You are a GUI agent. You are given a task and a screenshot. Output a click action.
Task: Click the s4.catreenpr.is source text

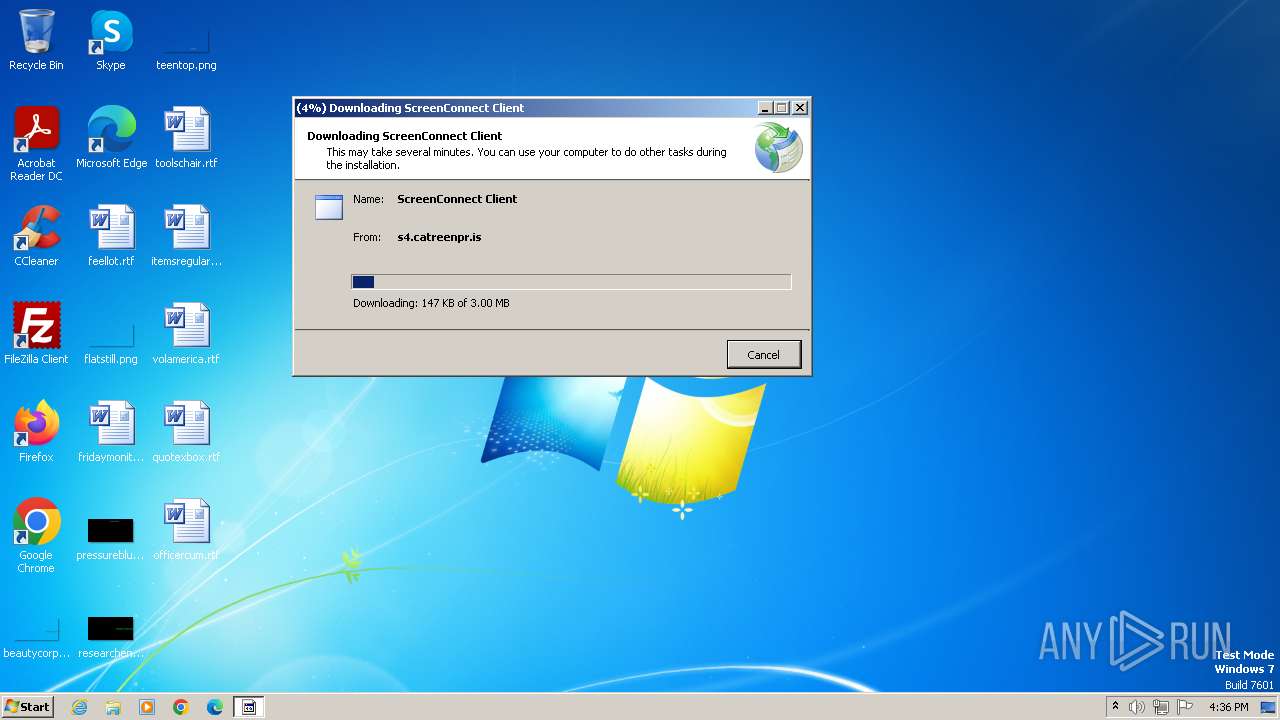click(x=439, y=237)
